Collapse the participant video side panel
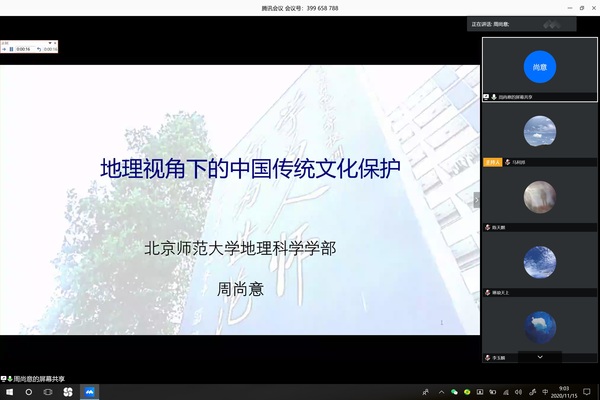Viewport: 600px width, 400px height. pos(477,200)
